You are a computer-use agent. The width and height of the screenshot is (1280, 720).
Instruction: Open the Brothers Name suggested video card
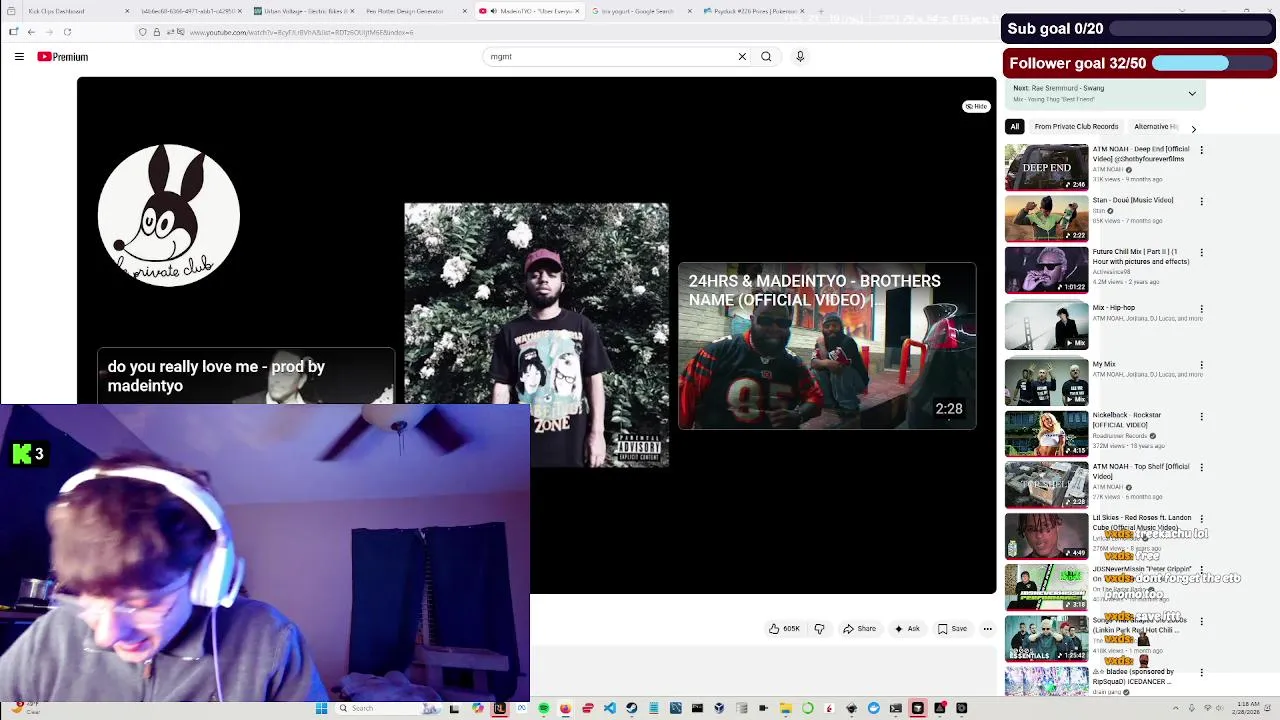(x=827, y=346)
